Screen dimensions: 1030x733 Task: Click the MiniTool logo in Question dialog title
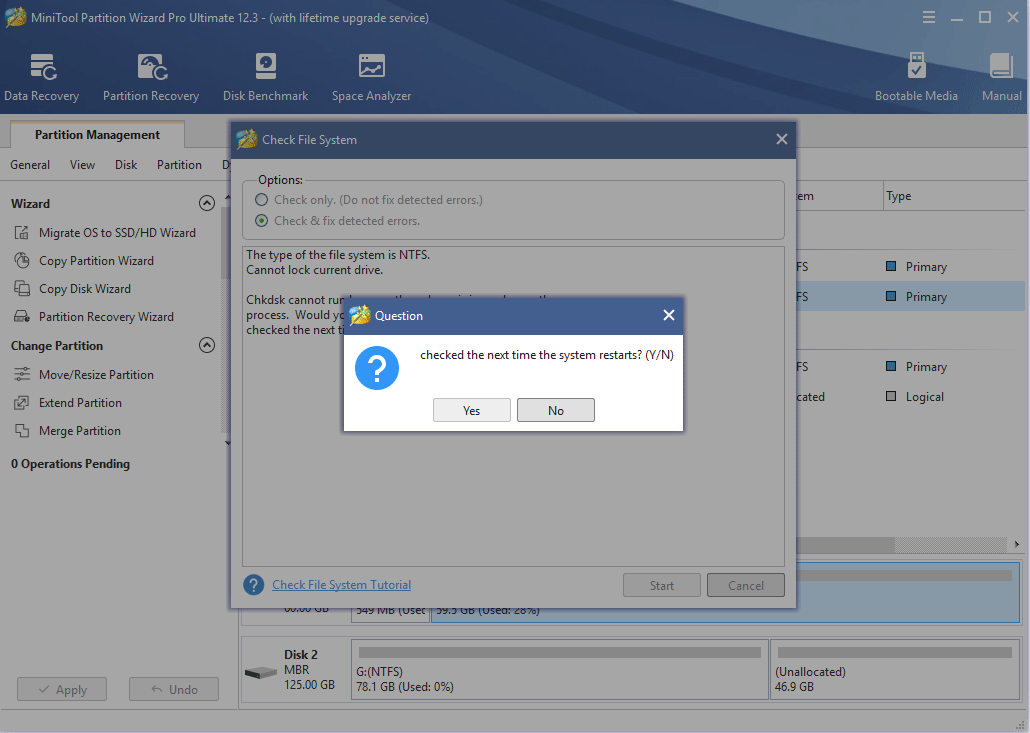360,315
